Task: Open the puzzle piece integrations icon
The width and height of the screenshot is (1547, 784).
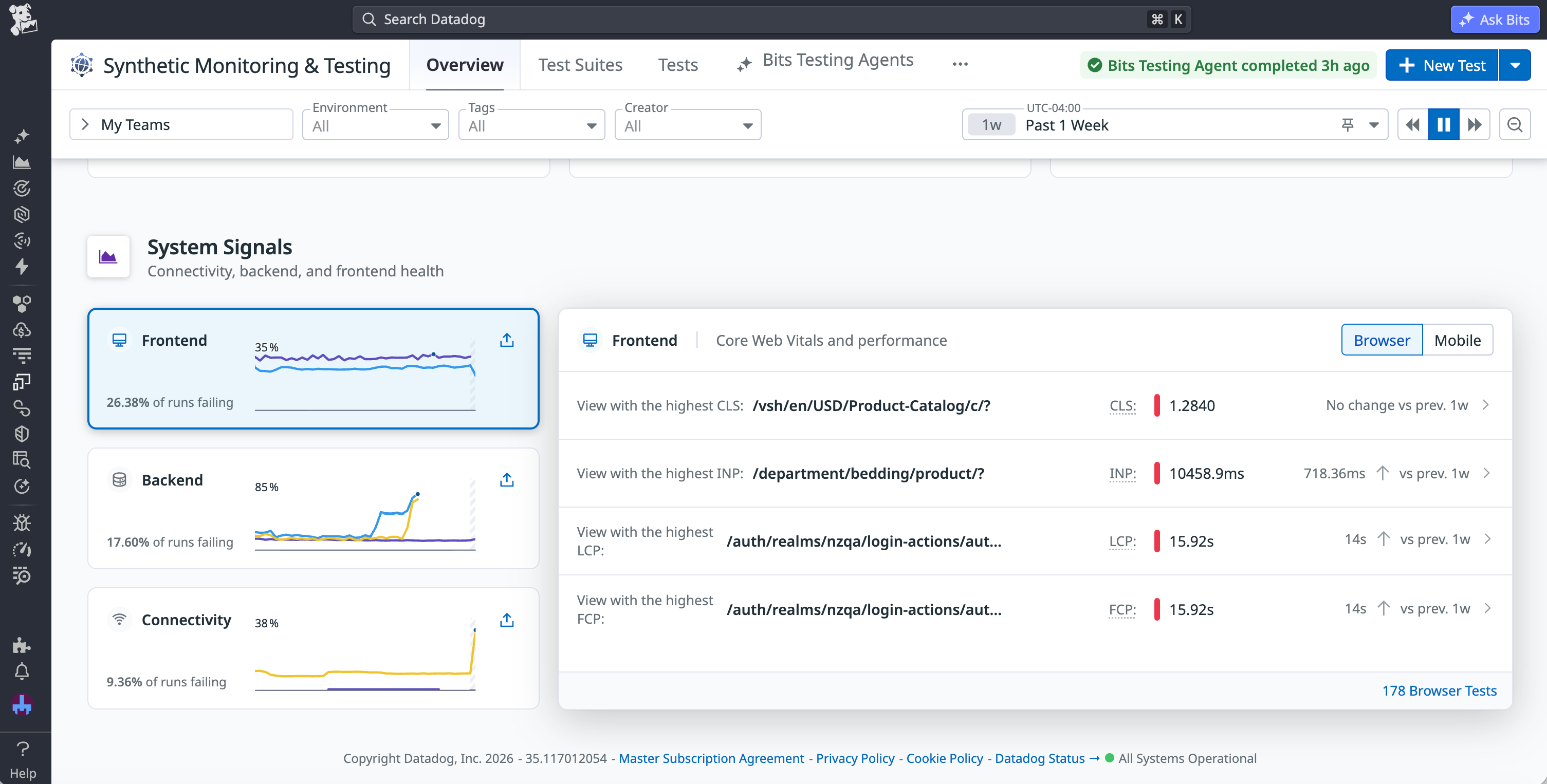Action: click(x=22, y=645)
